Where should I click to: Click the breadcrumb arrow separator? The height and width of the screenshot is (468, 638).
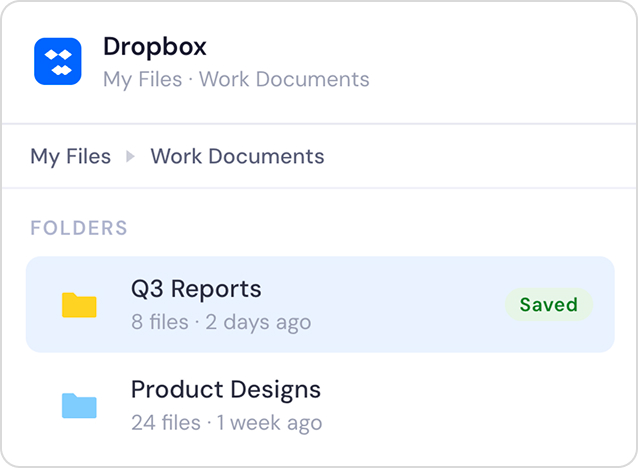click(x=130, y=156)
